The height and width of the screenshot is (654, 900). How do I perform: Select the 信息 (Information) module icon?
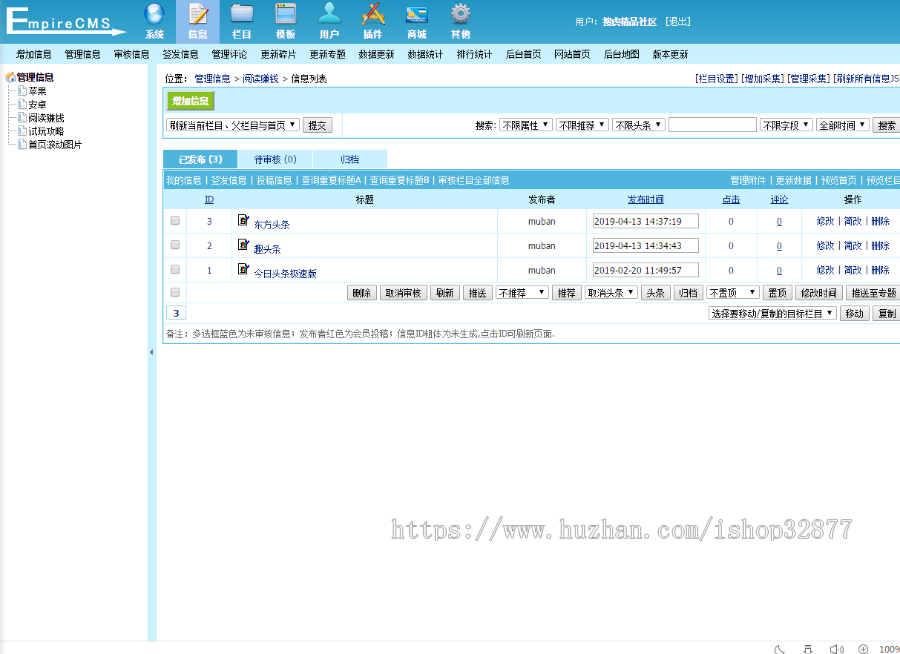[x=197, y=20]
